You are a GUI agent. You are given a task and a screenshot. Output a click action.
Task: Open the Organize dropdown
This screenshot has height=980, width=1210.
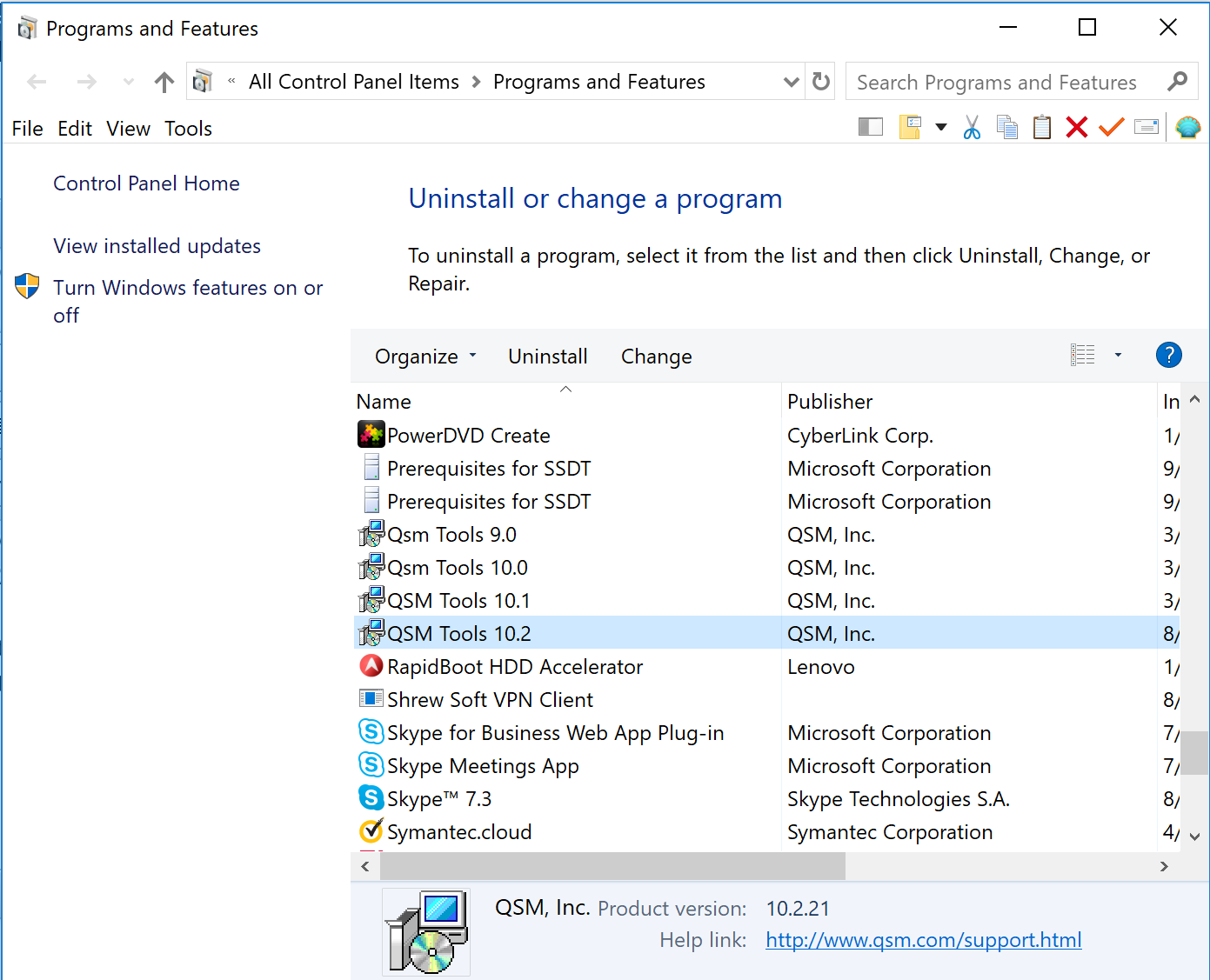[x=425, y=357]
